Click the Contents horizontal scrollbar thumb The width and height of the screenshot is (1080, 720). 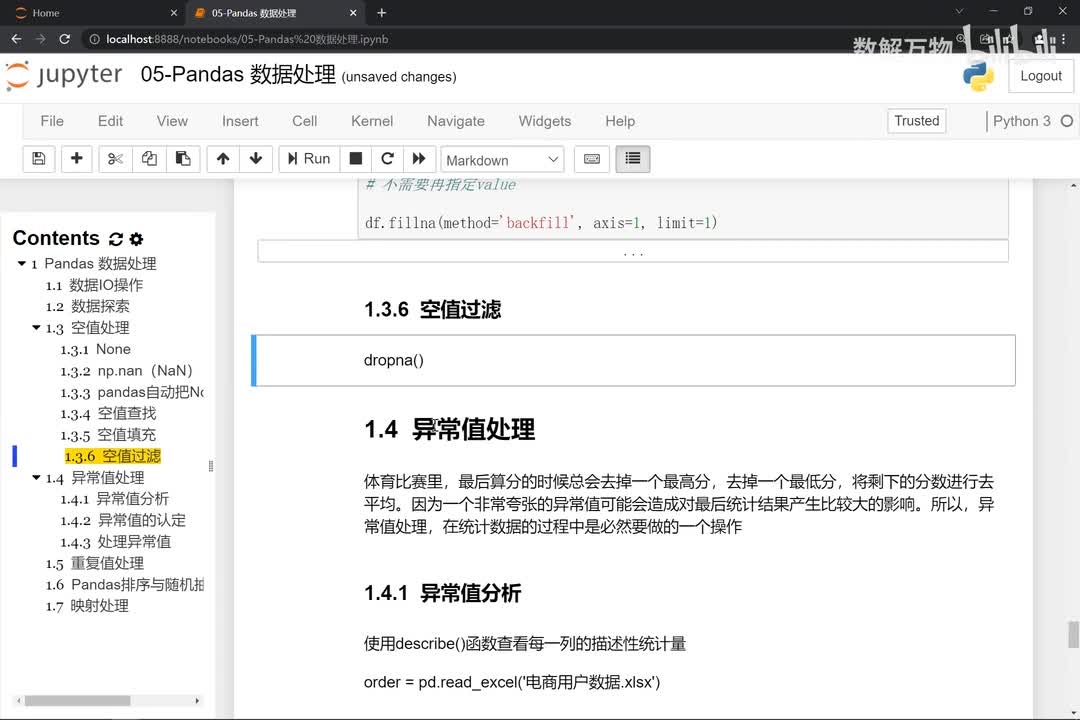click(78, 701)
